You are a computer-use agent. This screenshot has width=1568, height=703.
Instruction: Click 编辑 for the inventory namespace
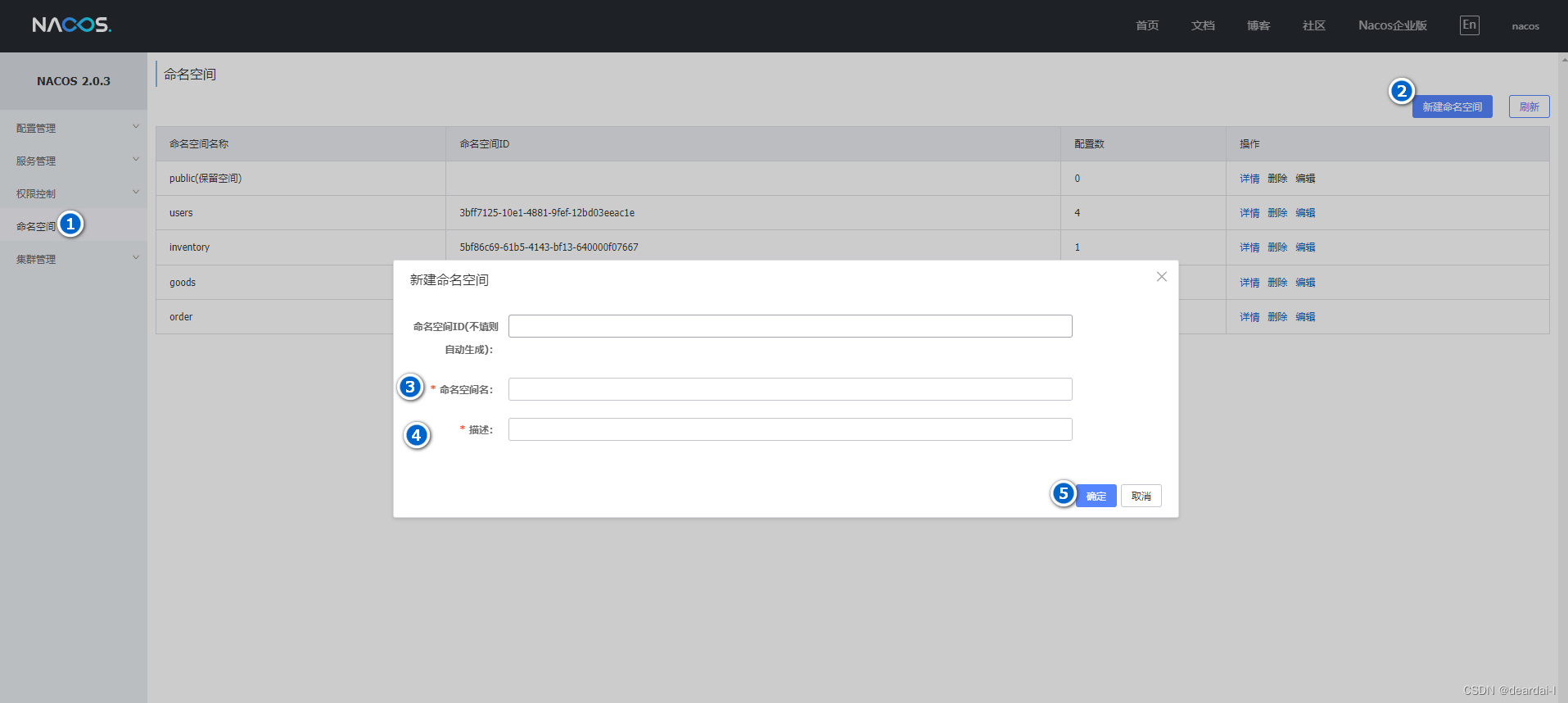[1305, 247]
